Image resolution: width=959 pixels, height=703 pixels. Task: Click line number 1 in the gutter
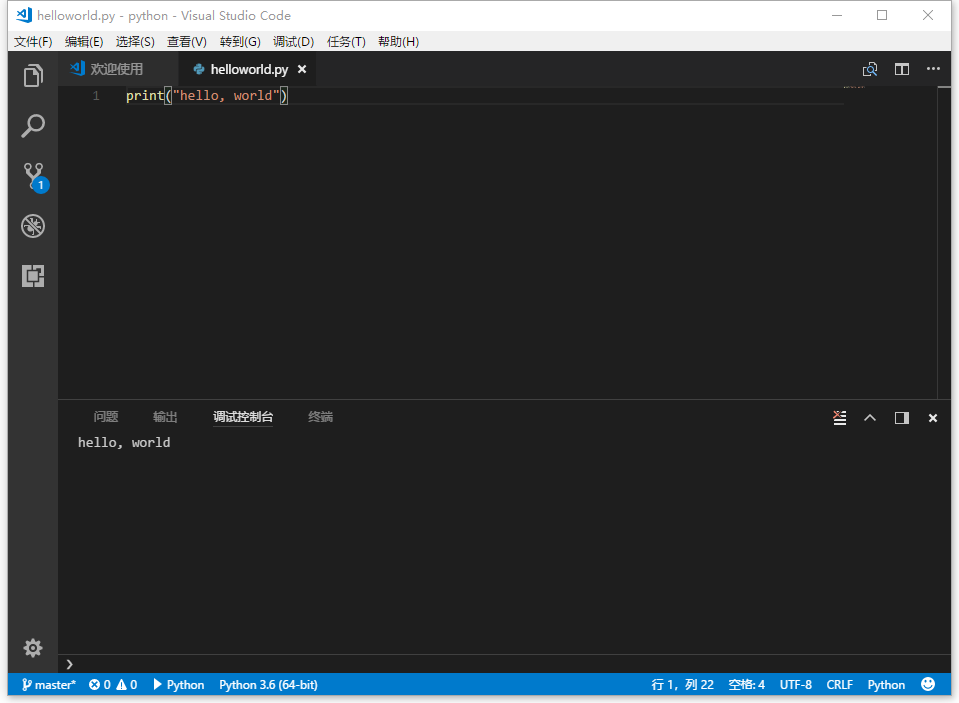[x=96, y=95]
